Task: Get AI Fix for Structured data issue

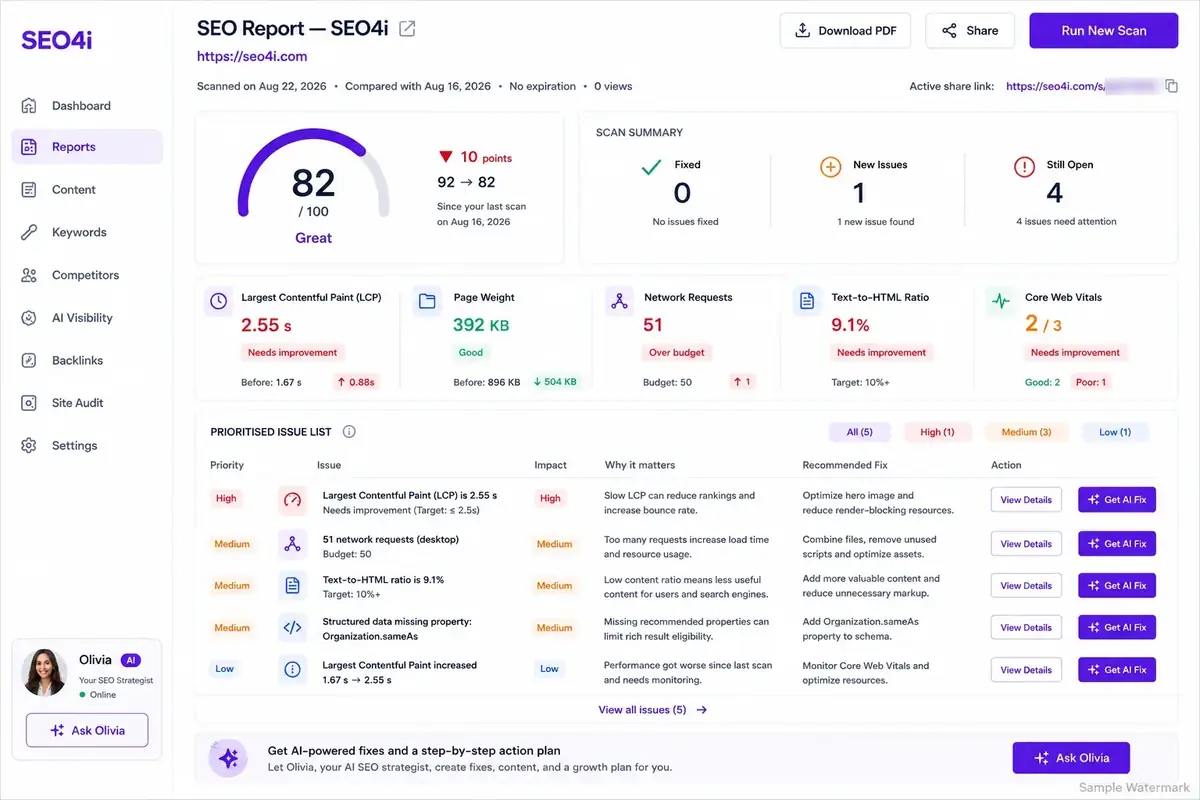Action: coord(1117,628)
